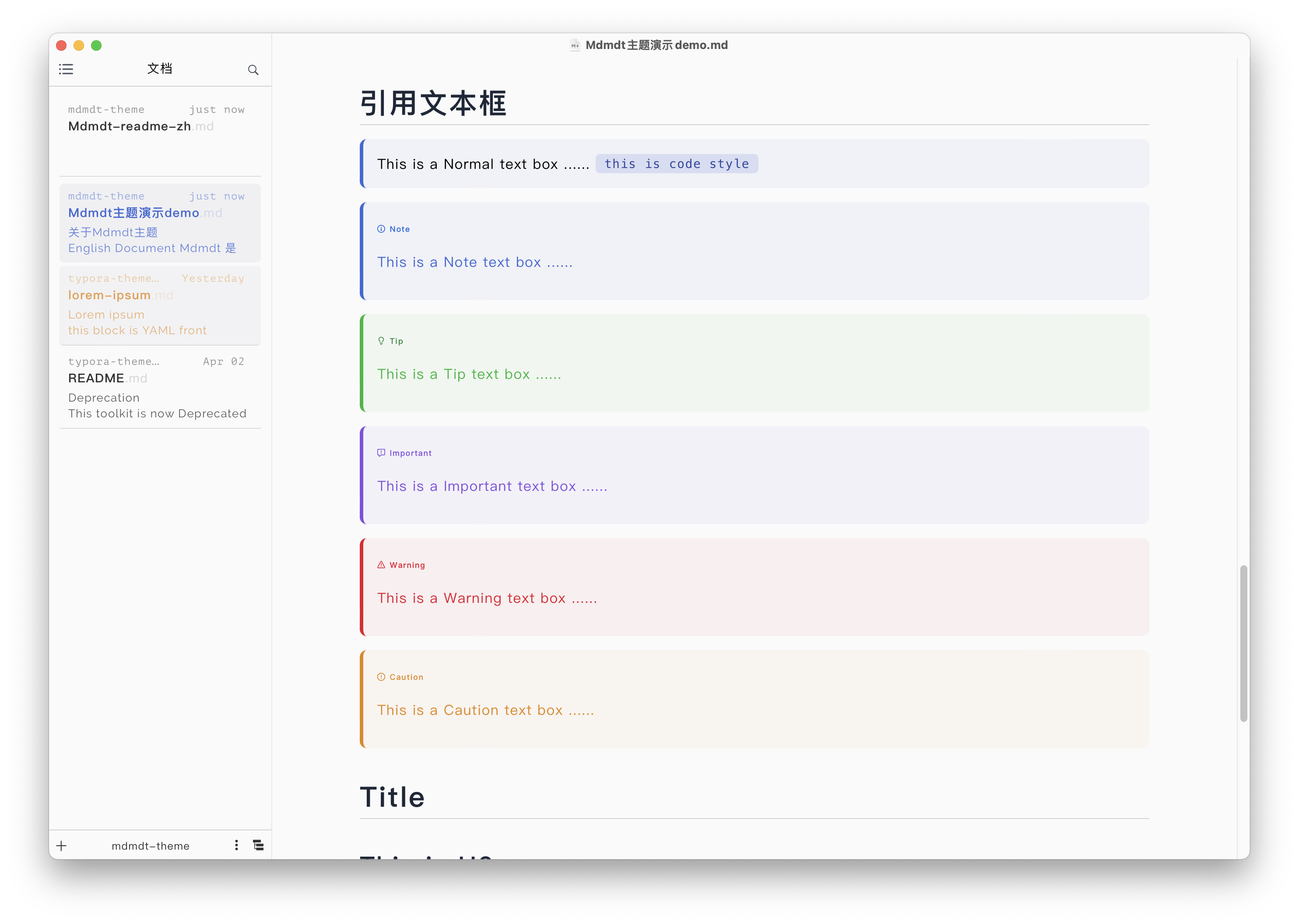The width and height of the screenshot is (1299, 924).
Task: Open the lorem-ipsum.md file
Action: coord(160,305)
